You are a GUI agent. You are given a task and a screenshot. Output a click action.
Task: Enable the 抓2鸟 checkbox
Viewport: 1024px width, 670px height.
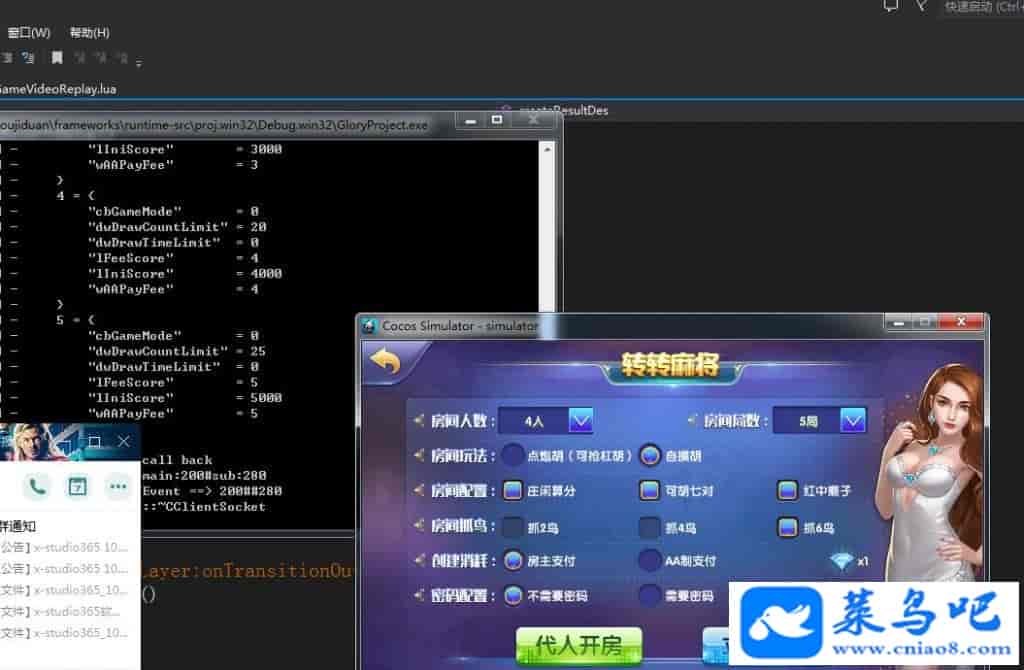pyautogui.click(x=513, y=527)
